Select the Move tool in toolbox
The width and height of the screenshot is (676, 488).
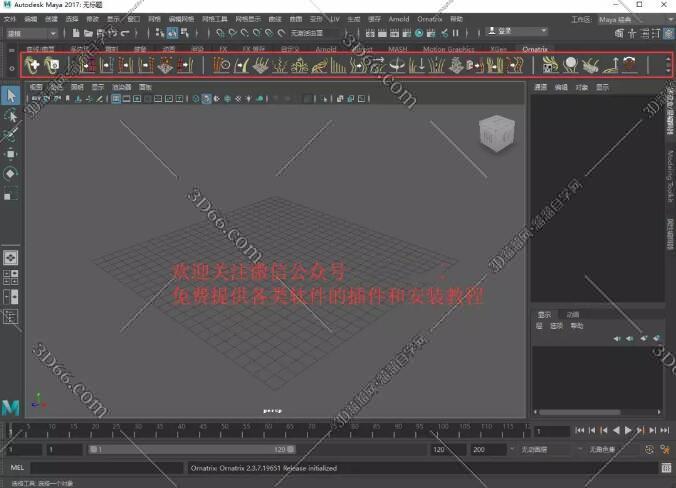coord(11,154)
